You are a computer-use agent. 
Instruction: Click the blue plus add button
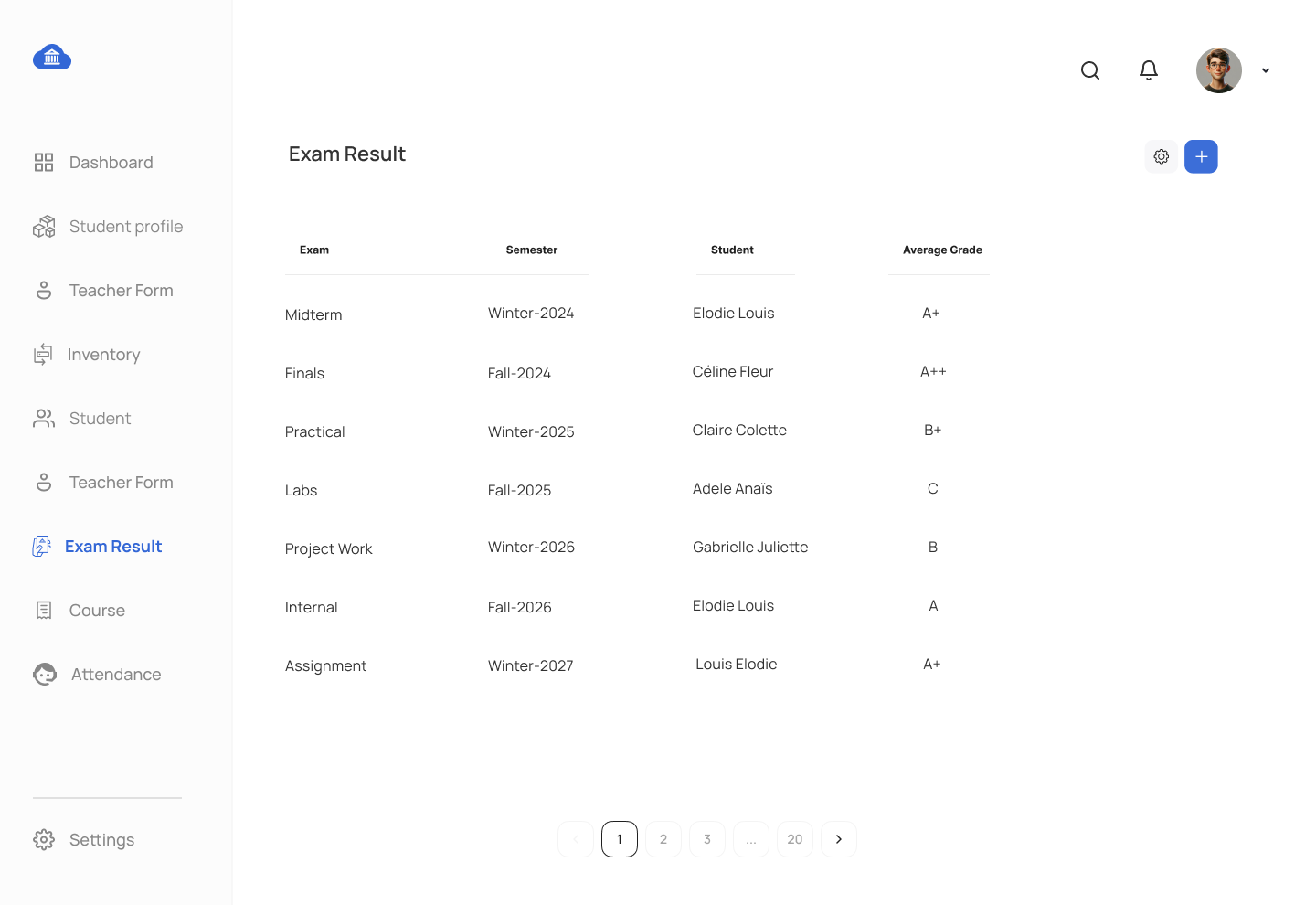point(1201,156)
